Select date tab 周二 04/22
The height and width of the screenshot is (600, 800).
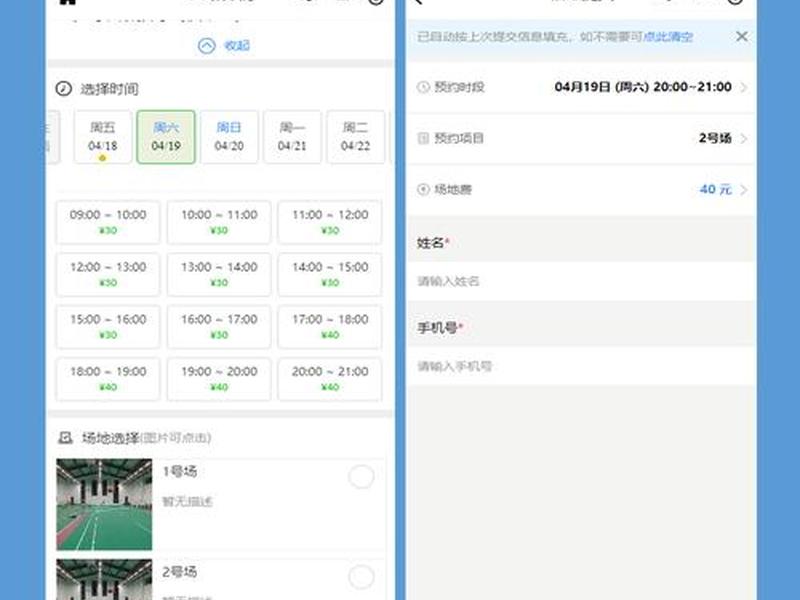pos(356,137)
